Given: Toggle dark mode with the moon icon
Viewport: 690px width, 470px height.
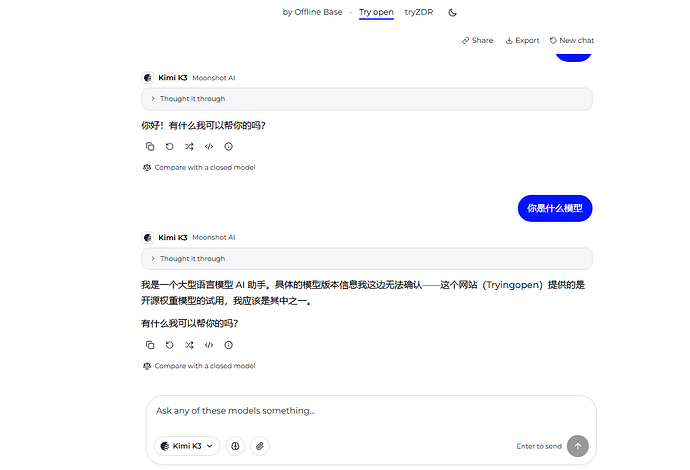Looking at the screenshot, I should pos(452,12).
